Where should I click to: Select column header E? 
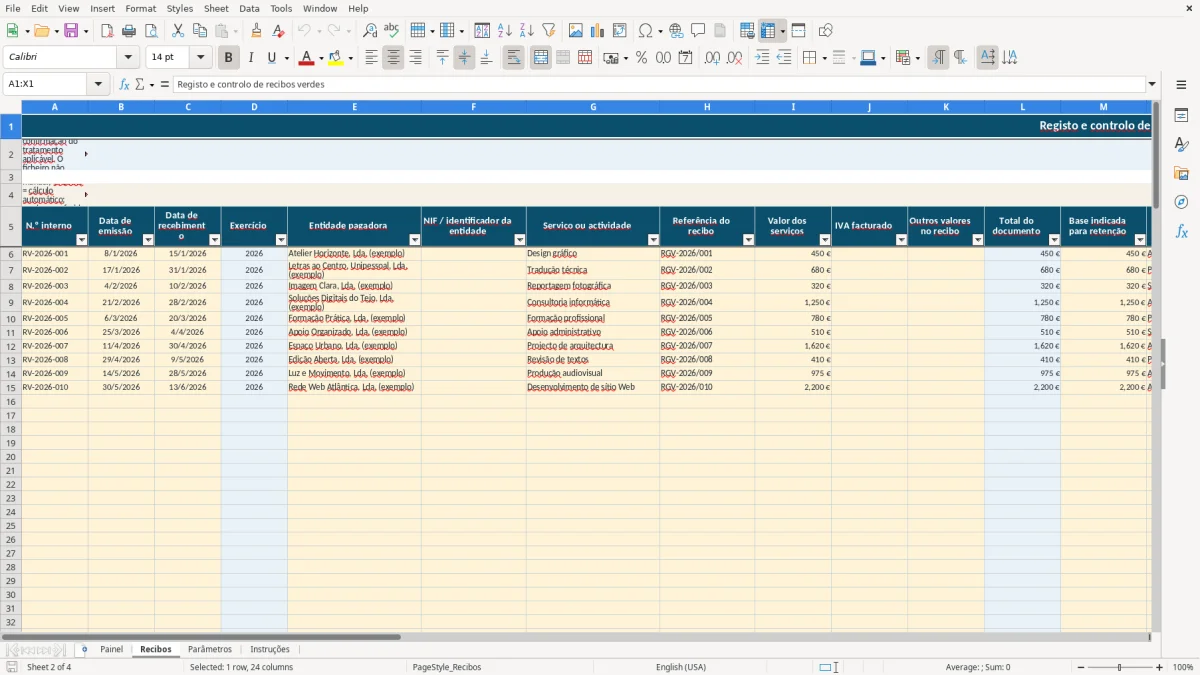[x=354, y=106]
